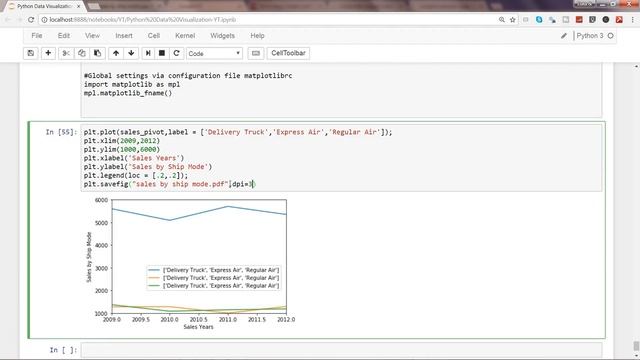640x360 pixels.
Task: Reload the page in browser
Action: 31,20
